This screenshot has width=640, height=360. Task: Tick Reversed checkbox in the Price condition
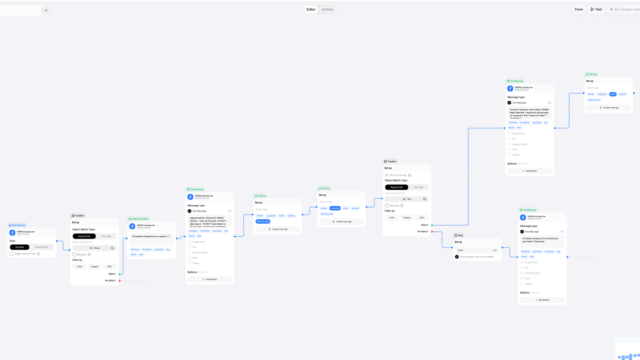(x=74, y=255)
